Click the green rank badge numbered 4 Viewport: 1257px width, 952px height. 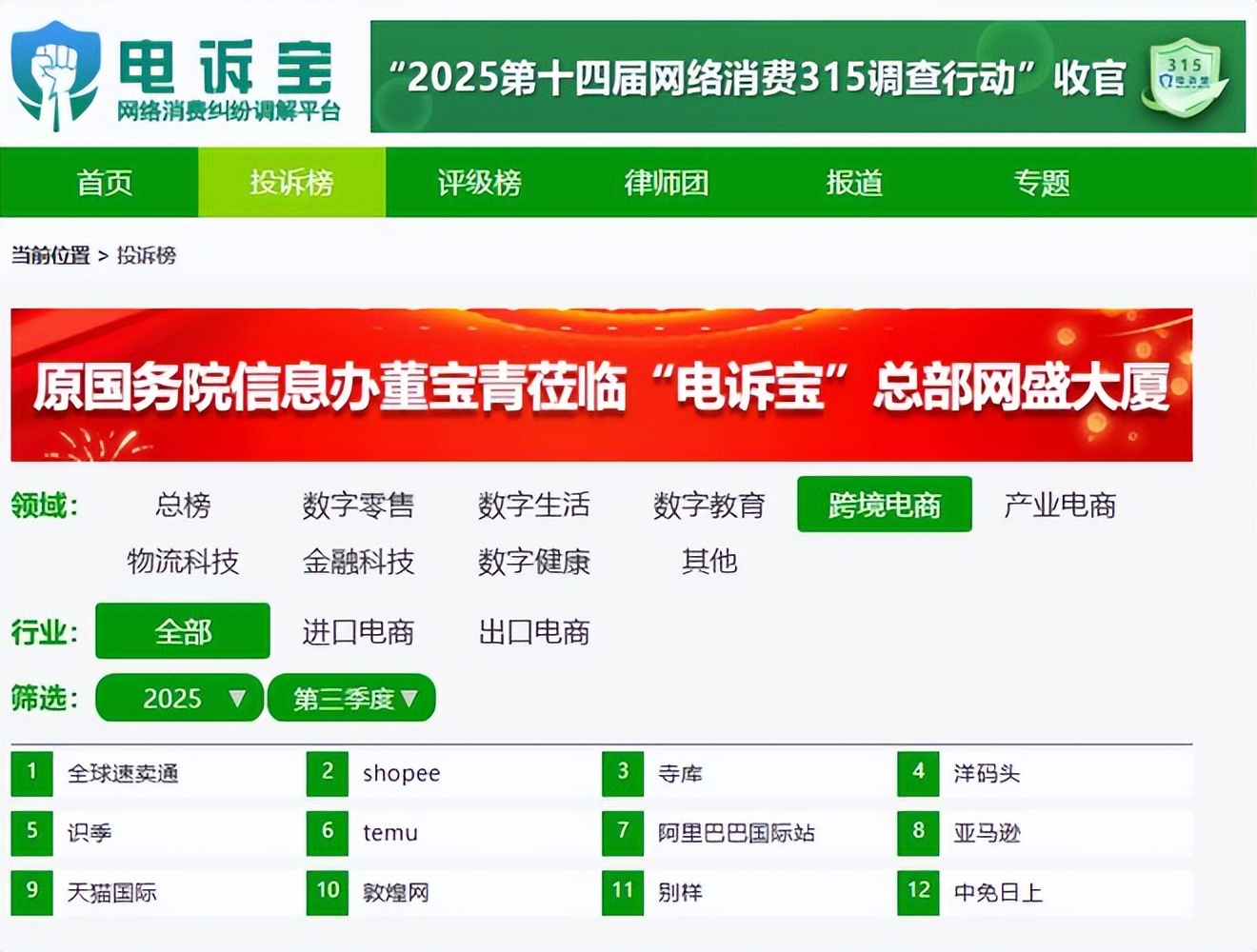pos(918,773)
